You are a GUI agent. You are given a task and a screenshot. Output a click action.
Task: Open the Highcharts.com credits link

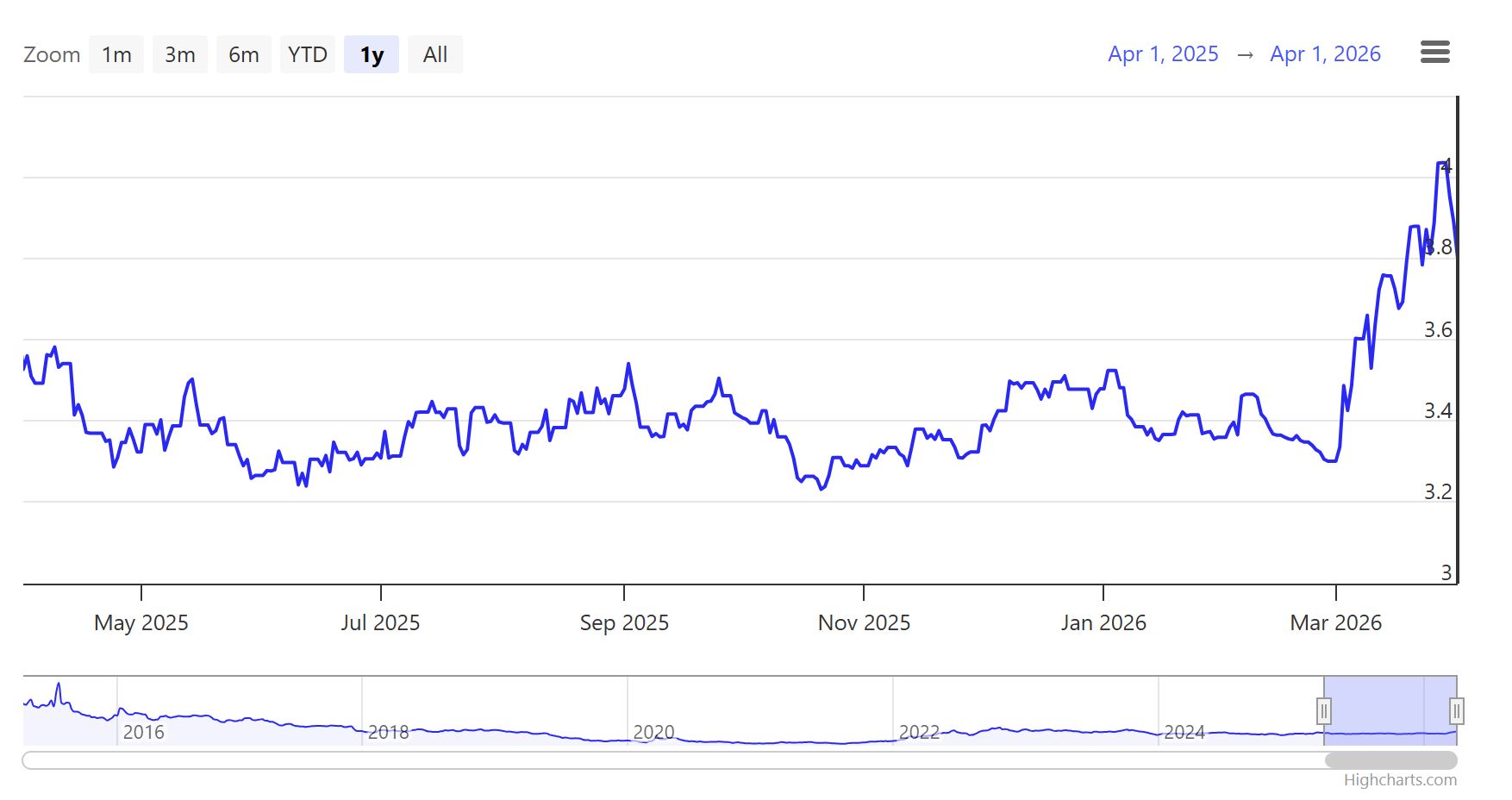pyautogui.click(x=1400, y=780)
